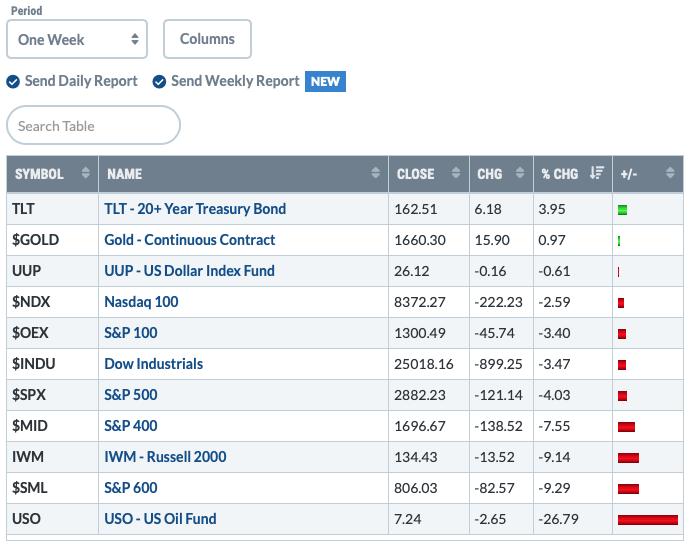The image size is (691, 544).
Task: Click the SYMBOL column header label
Action: click(x=39, y=174)
